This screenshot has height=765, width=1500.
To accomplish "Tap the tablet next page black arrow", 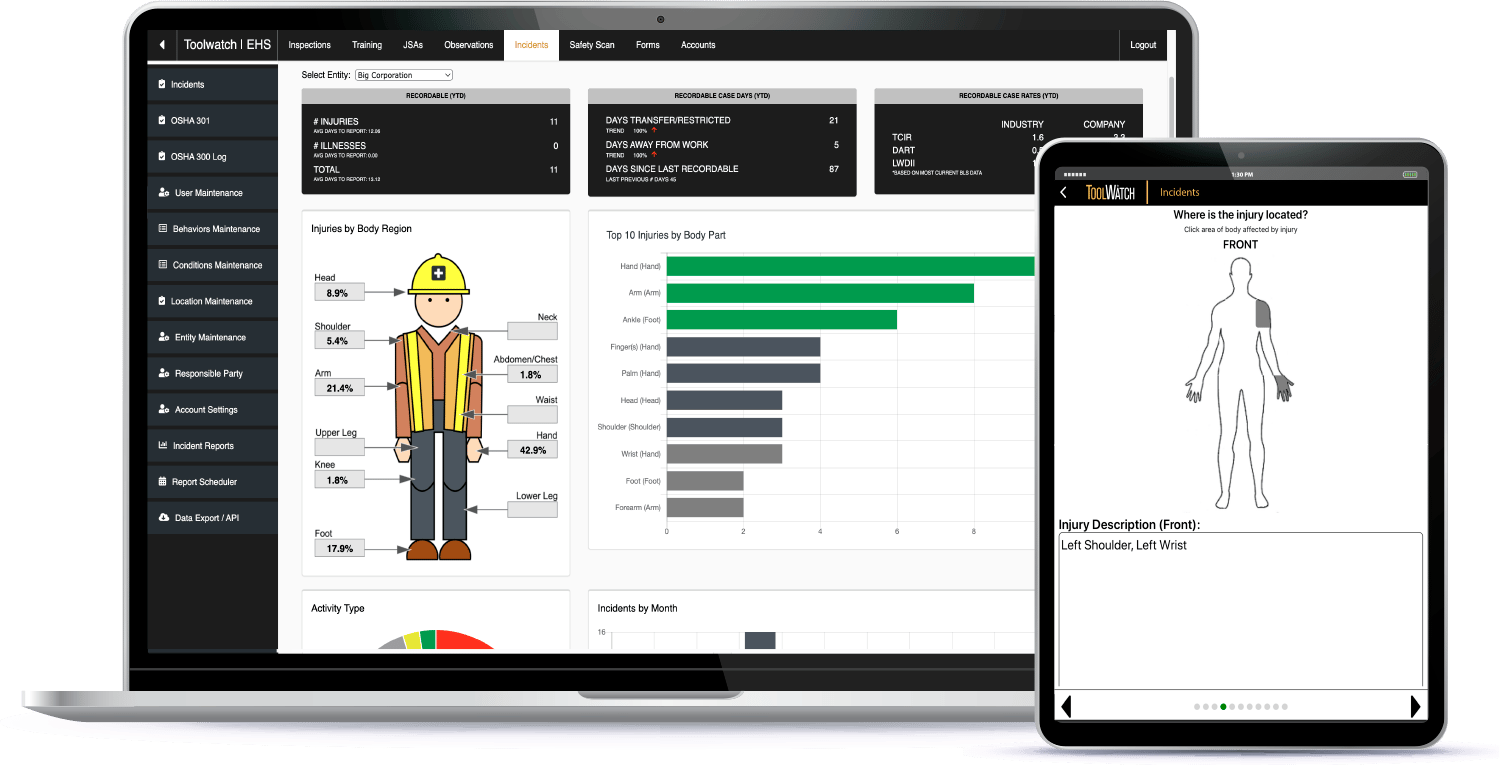I will coord(1415,706).
